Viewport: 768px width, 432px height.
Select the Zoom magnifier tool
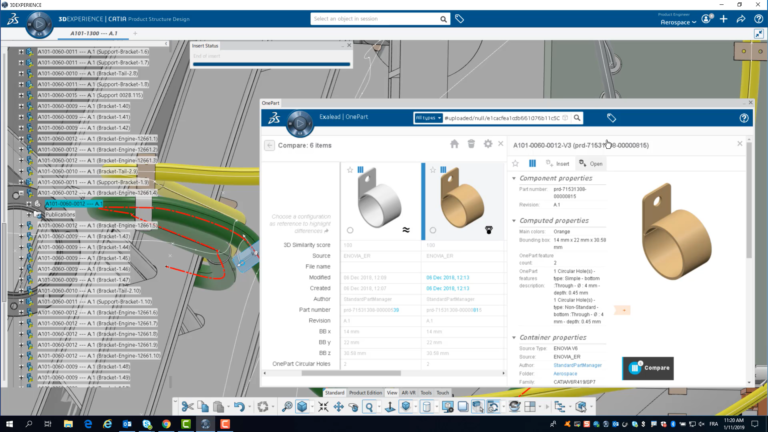point(369,407)
